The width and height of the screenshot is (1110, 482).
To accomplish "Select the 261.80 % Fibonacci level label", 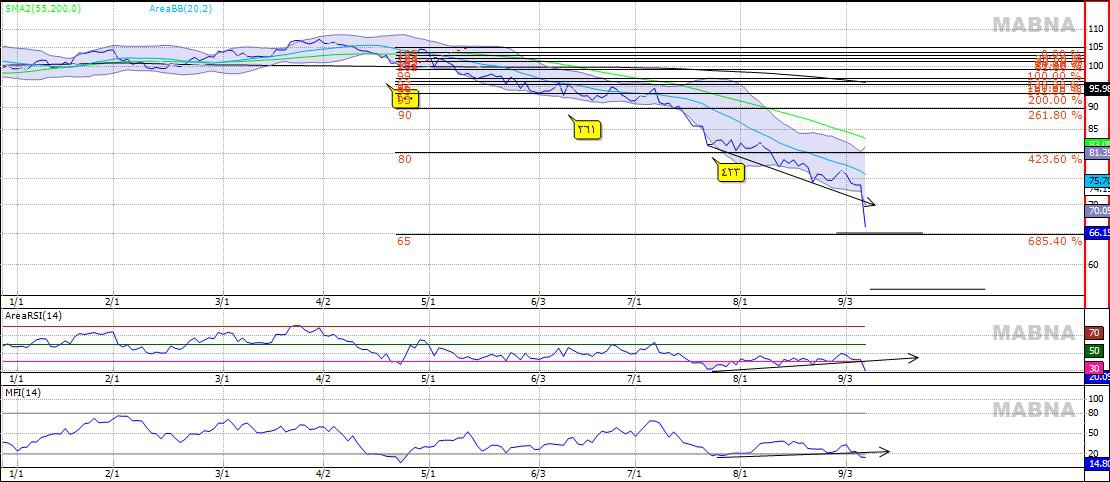I will point(1054,115).
